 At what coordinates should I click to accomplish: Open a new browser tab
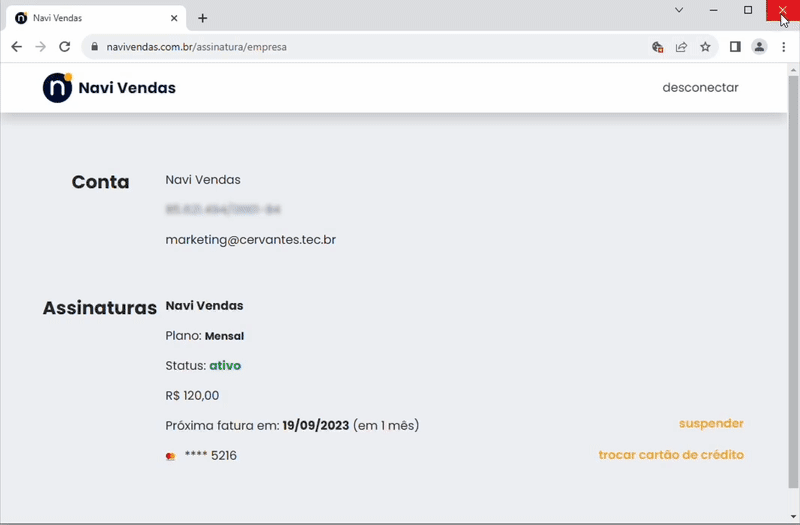pos(203,18)
